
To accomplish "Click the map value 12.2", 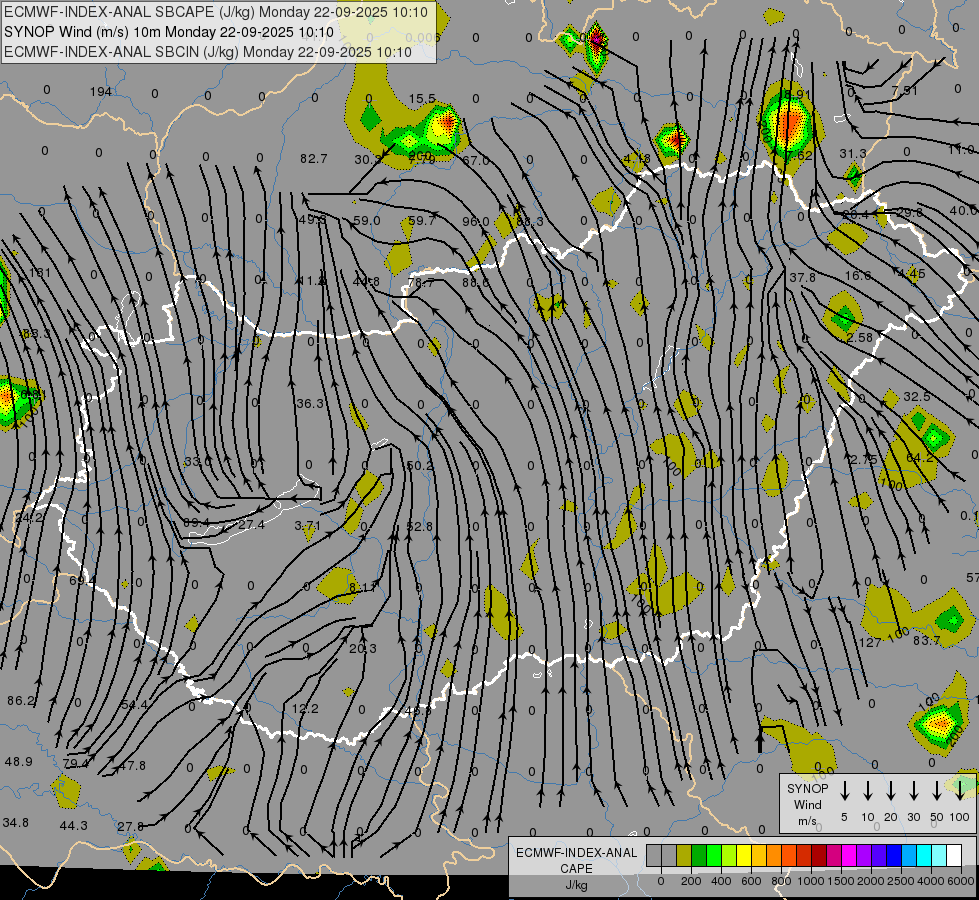I will coord(305,709).
